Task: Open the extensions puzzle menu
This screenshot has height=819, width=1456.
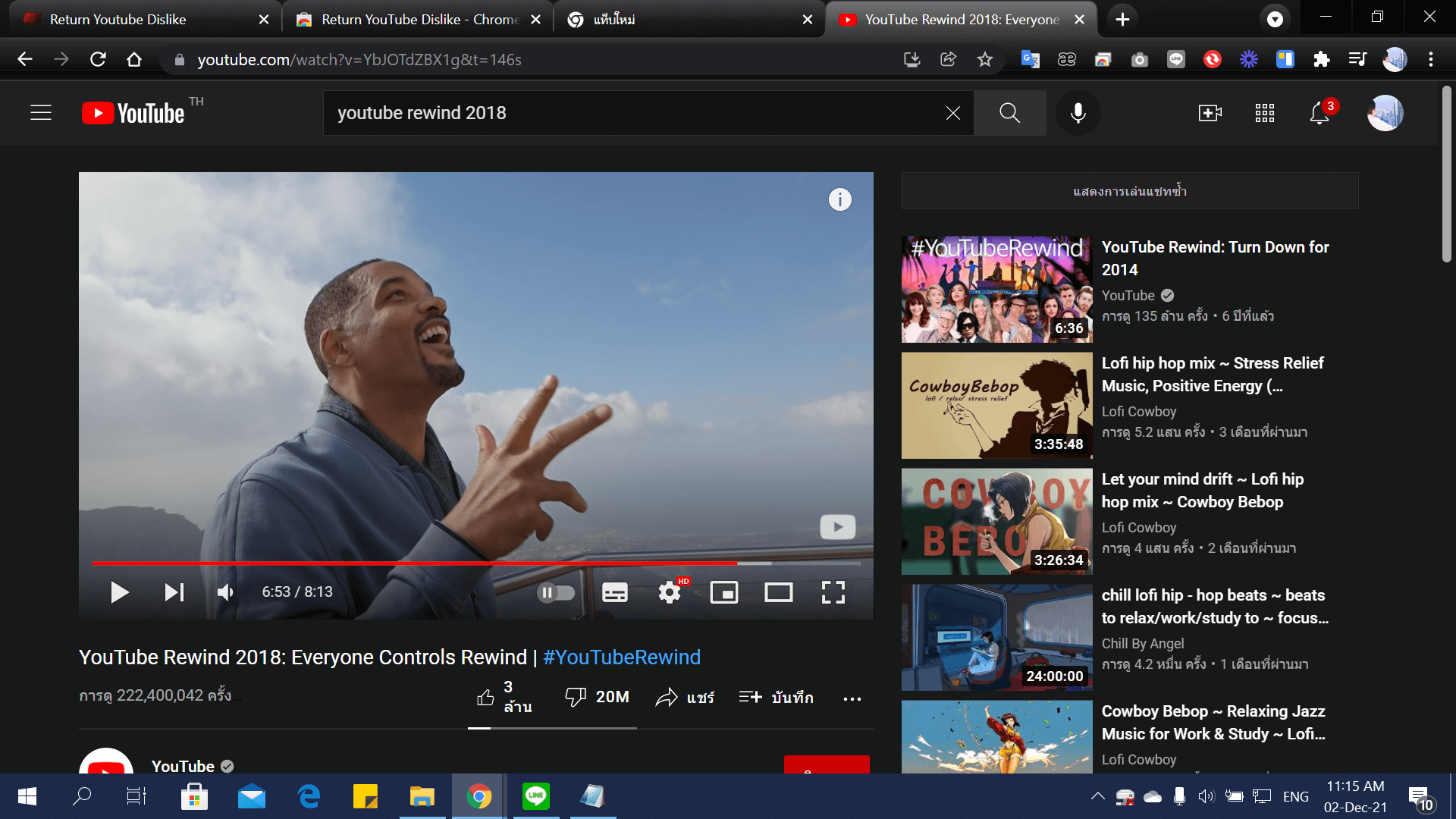Action: point(1321,59)
